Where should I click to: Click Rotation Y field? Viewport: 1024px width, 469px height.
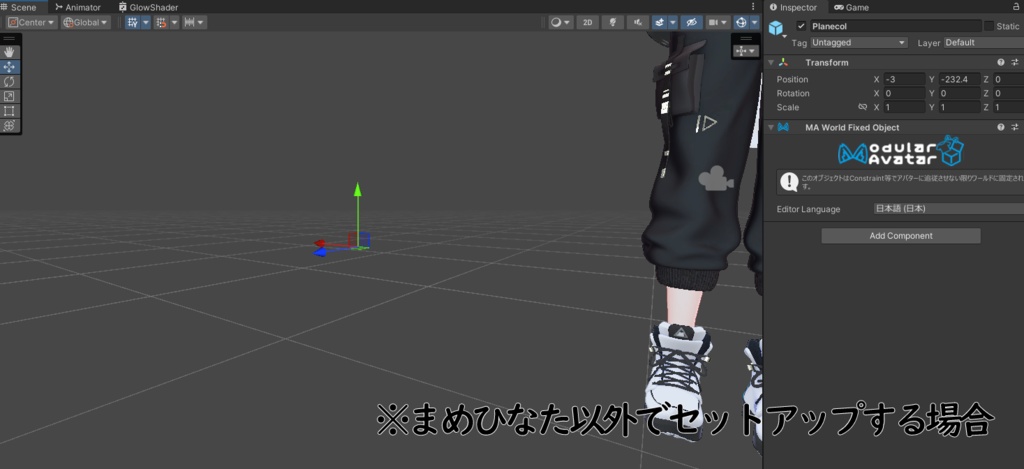(x=959, y=93)
